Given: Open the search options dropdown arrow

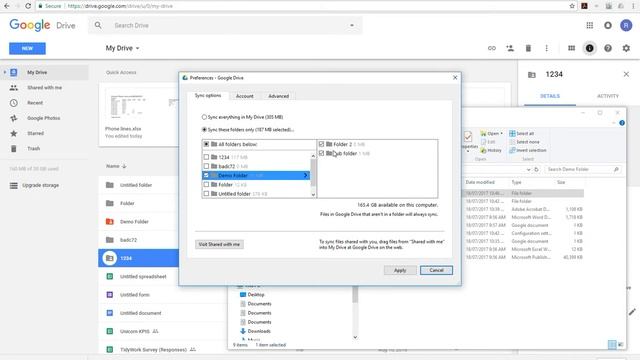Looking at the screenshot, I should point(352,25).
